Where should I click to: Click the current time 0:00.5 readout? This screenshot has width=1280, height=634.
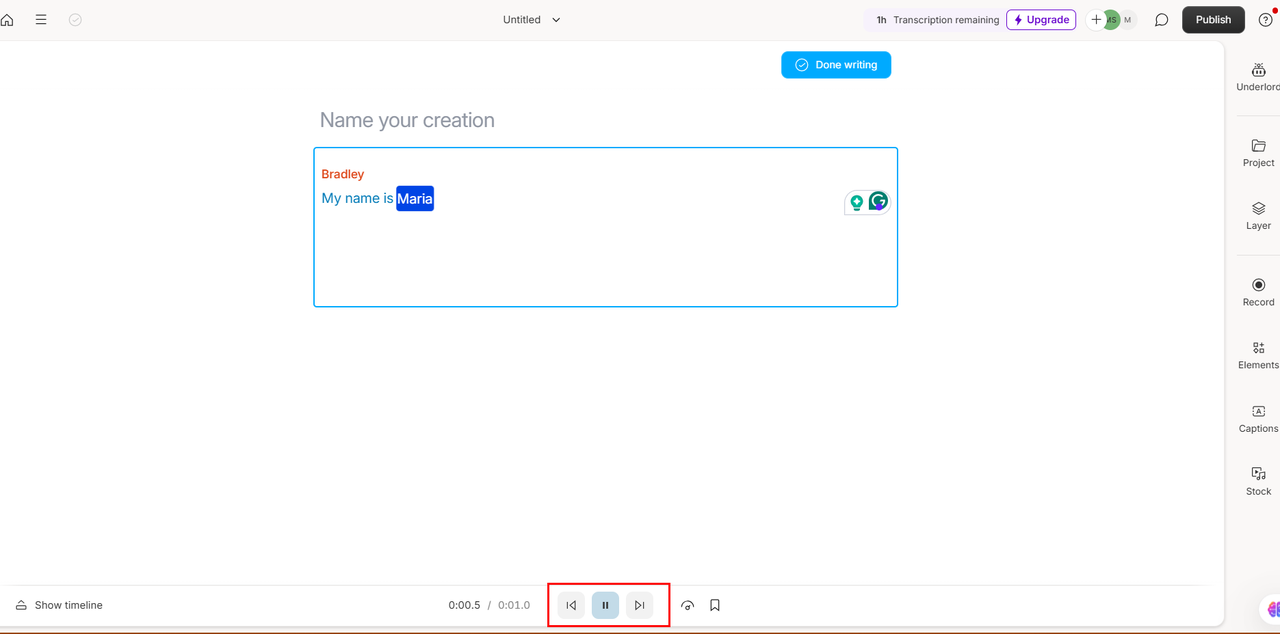pyautogui.click(x=464, y=605)
